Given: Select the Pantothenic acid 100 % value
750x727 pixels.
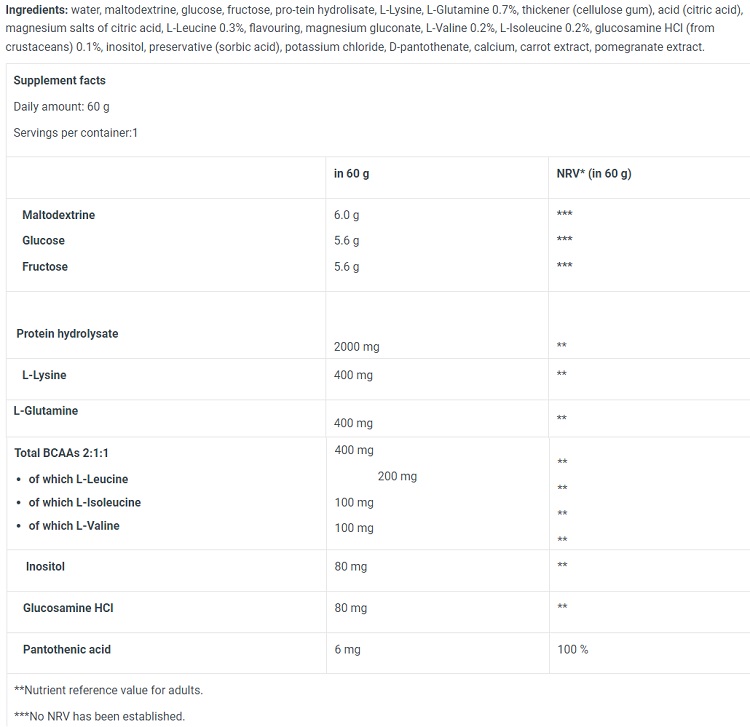Looking at the screenshot, I should click(x=572, y=650).
